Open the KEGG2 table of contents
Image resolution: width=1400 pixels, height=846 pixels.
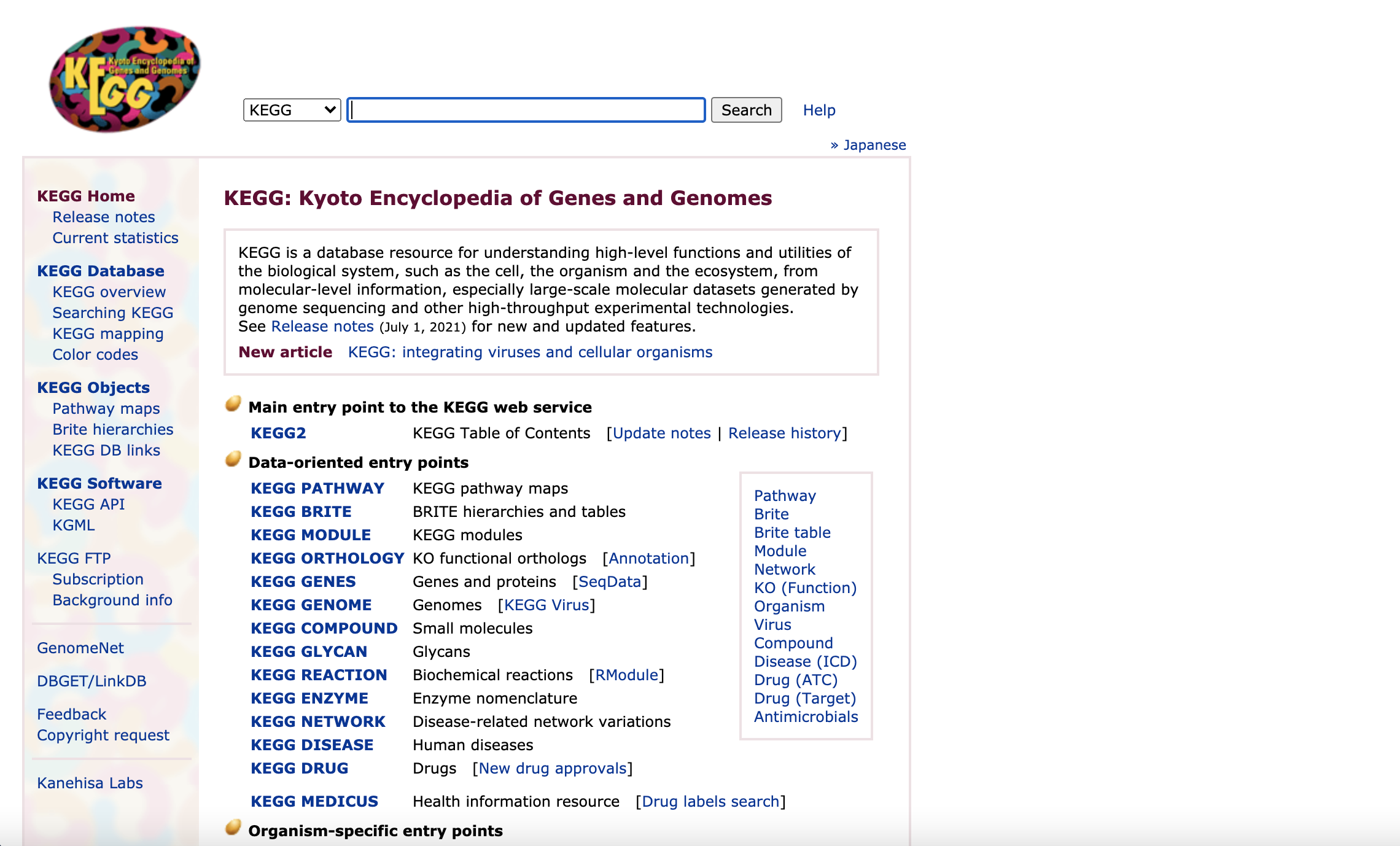(278, 433)
